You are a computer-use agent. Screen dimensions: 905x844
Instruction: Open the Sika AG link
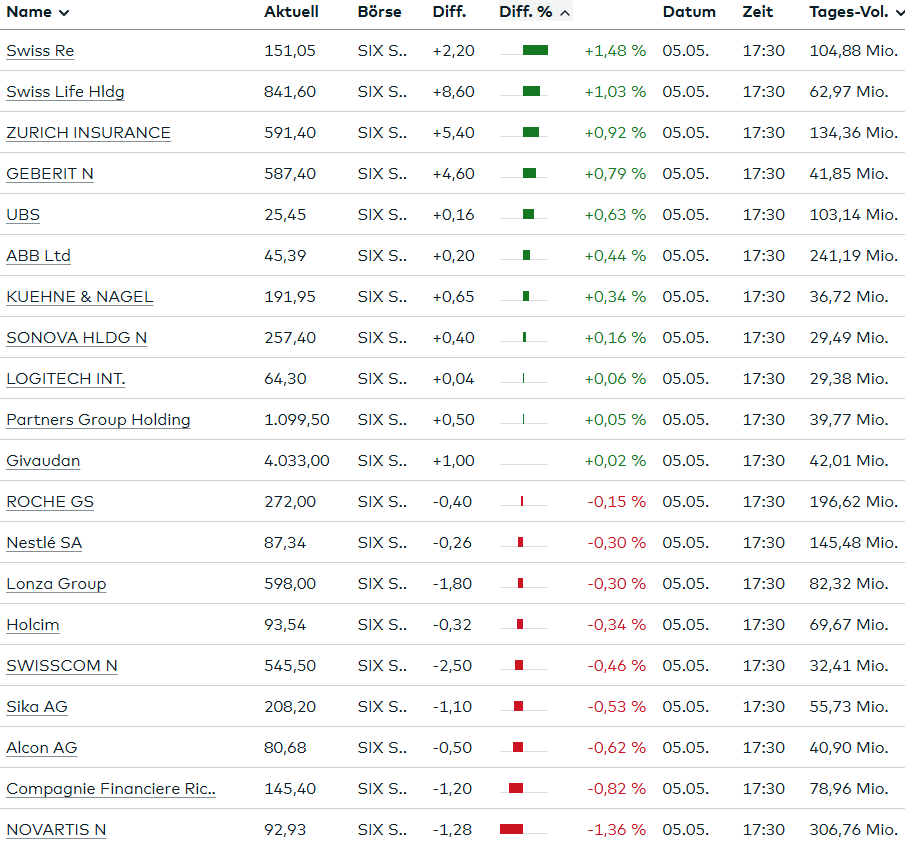pos(37,707)
